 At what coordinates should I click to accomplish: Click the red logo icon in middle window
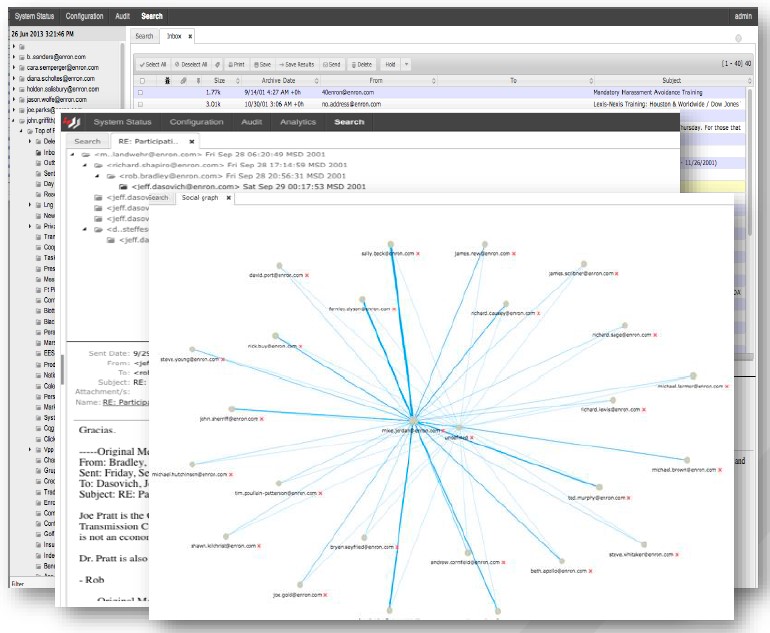point(72,122)
